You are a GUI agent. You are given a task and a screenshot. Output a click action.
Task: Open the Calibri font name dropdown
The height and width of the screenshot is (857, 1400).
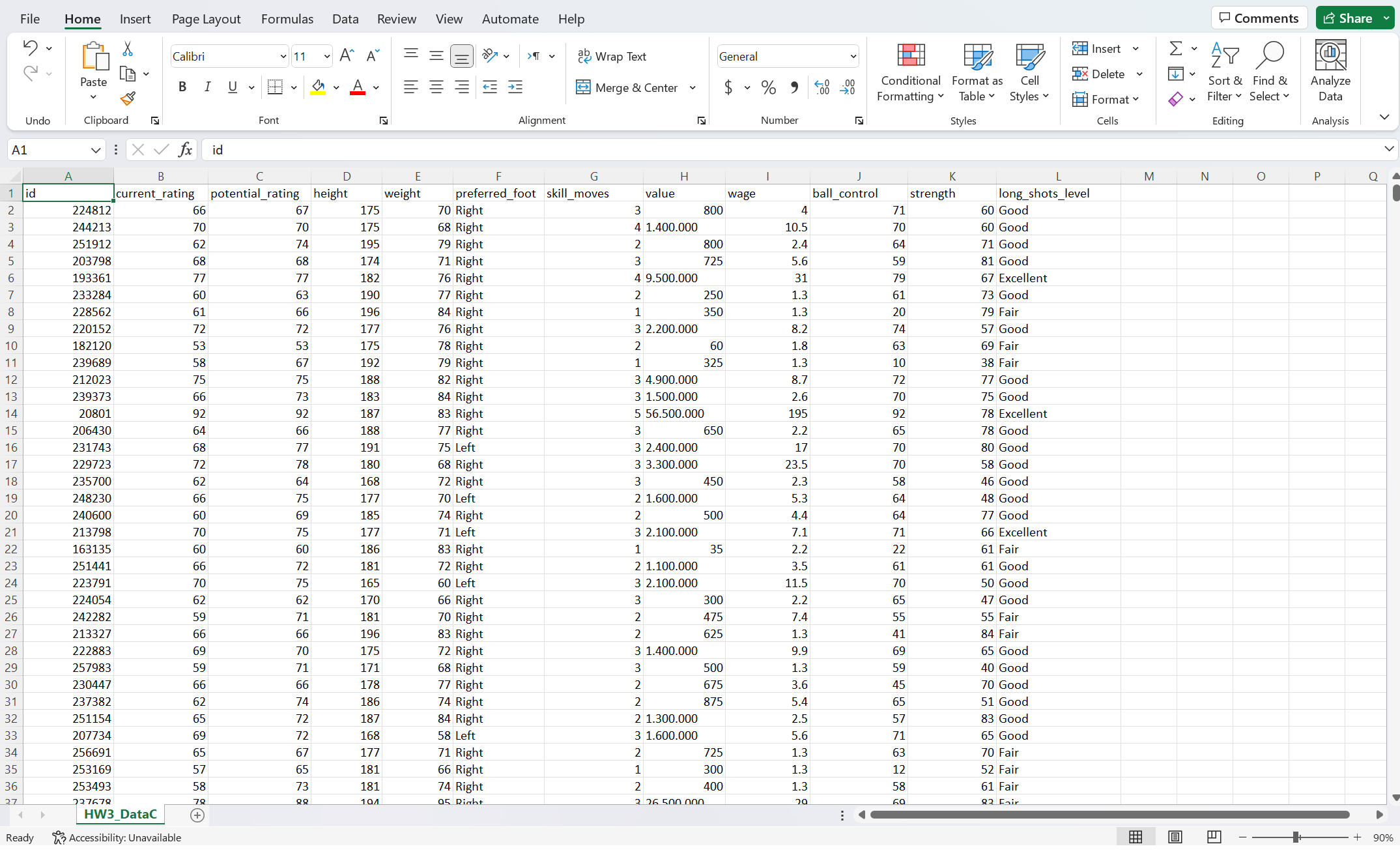[x=283, y=57]
